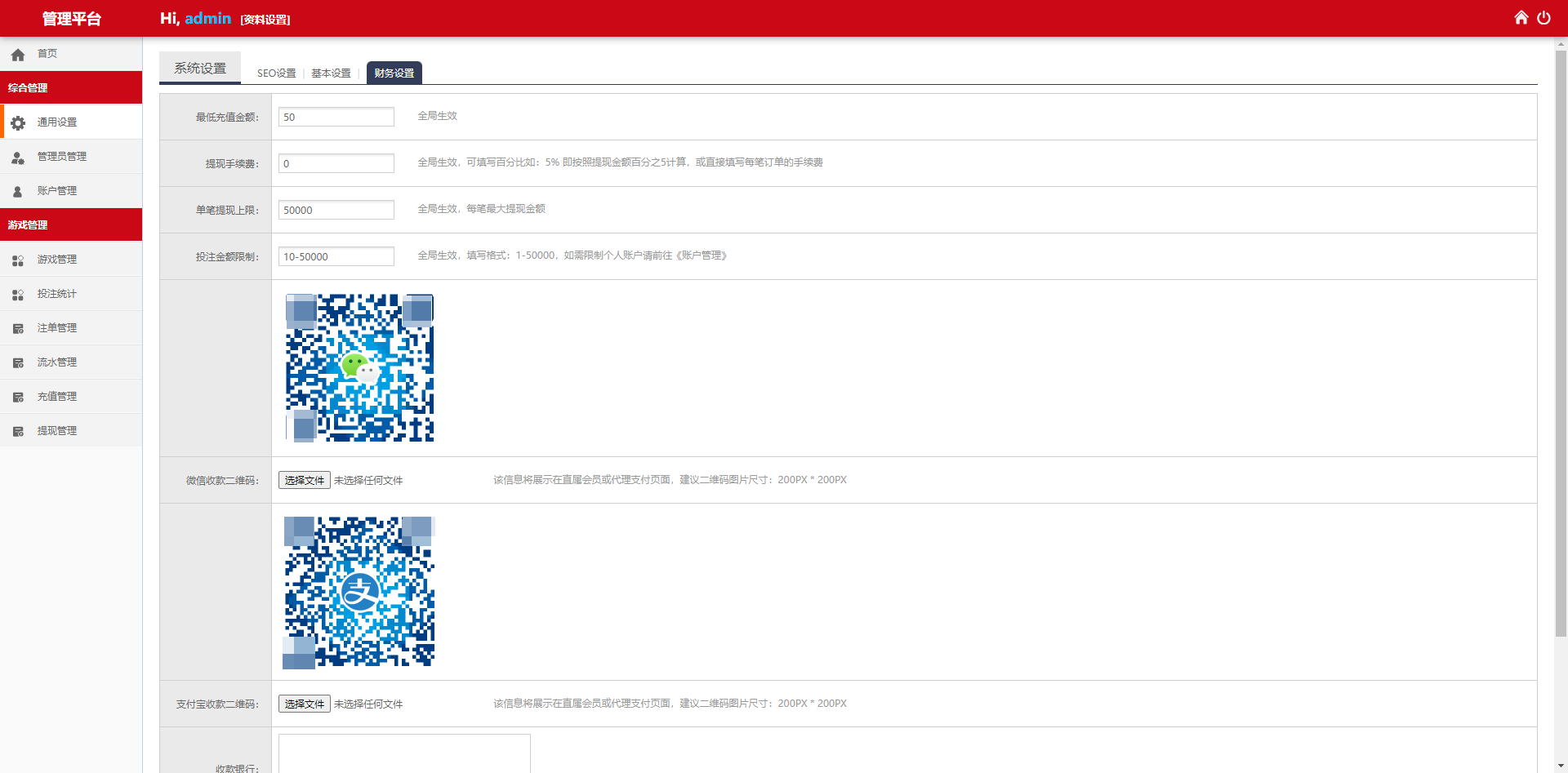Click the icon beside 管理员管理
This screenshot has height=773, width=1568.
18,157
